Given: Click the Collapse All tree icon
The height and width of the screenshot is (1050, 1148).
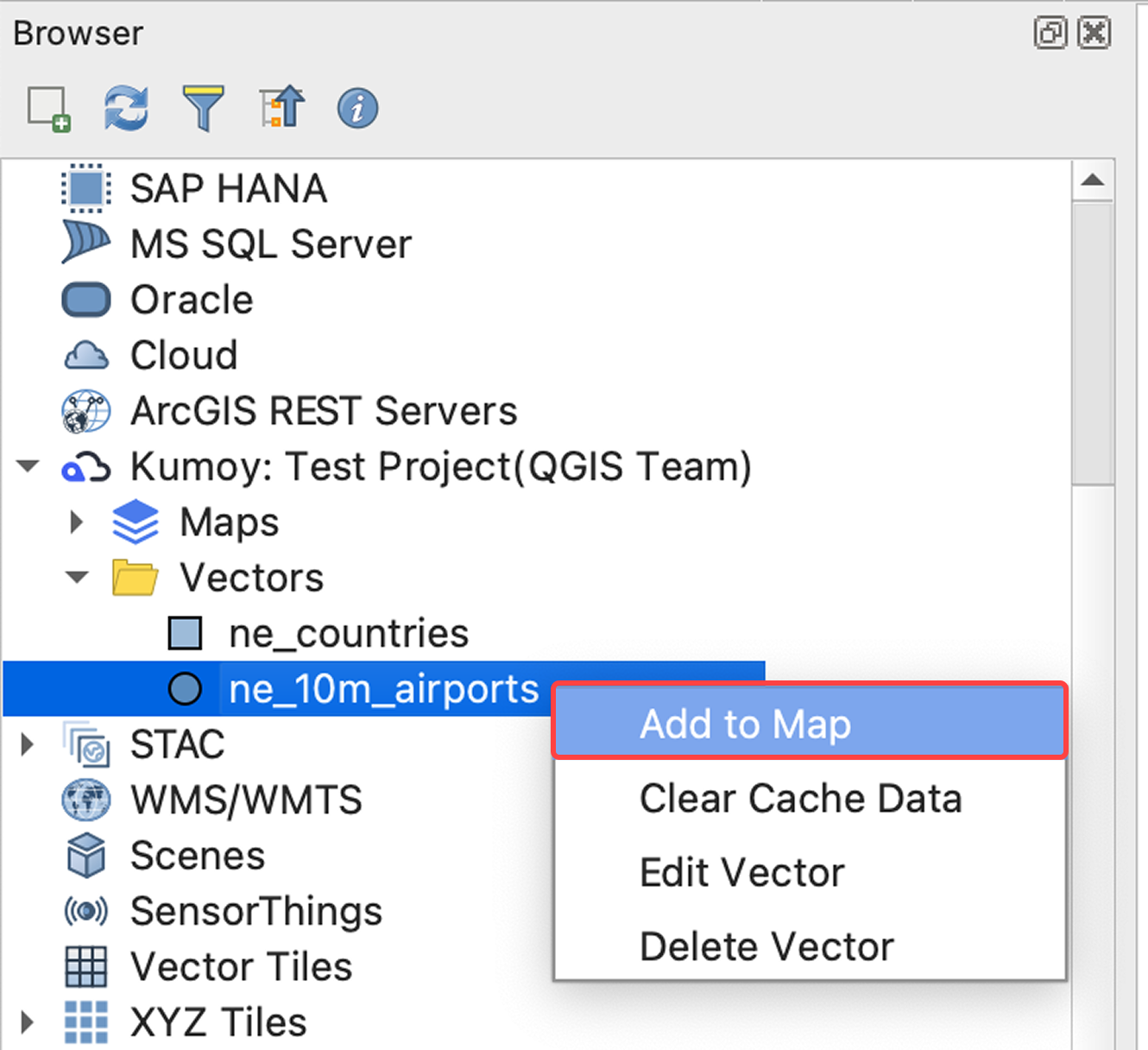Looking at the screenshot, I should (x=281, y=109).
